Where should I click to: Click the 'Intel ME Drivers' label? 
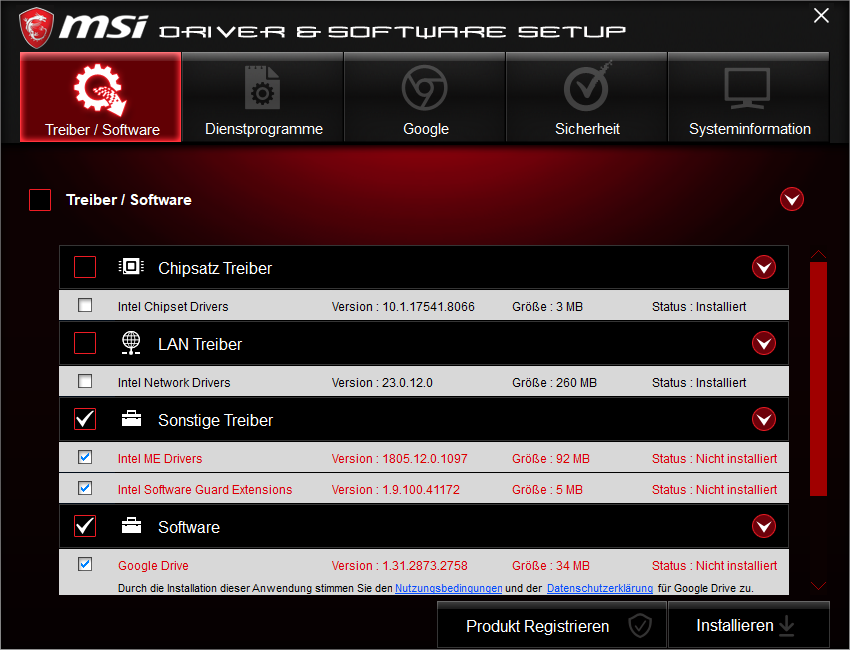click(160, 459)
